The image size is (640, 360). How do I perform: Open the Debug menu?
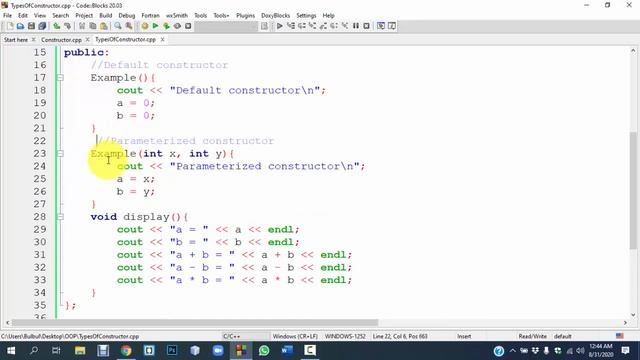[127, 16]
